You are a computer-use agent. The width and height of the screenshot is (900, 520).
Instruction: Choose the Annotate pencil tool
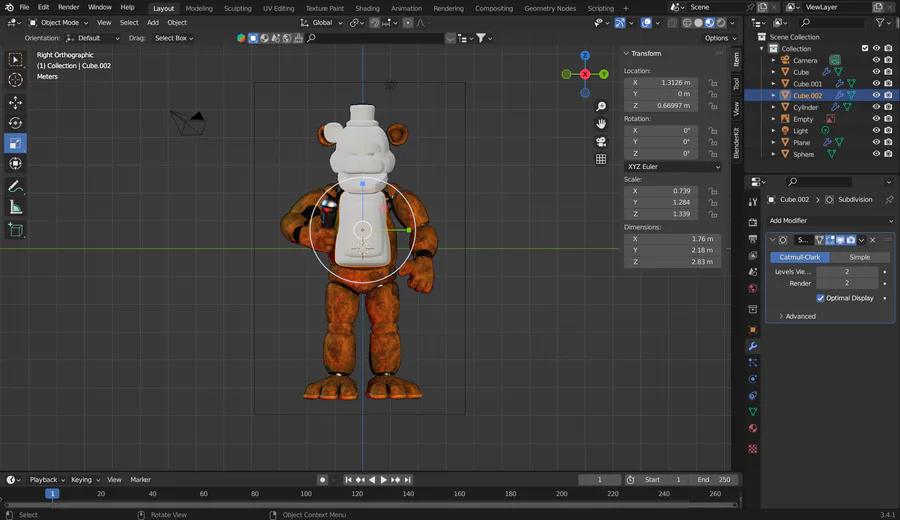pos(15,187)
